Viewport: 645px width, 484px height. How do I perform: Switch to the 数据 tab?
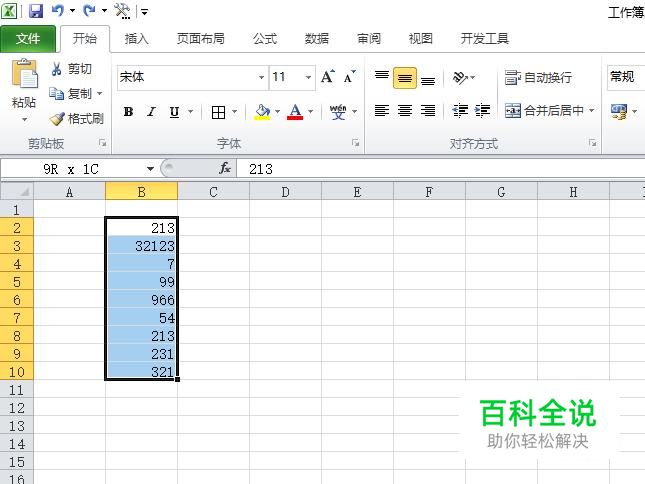[317, 39]
